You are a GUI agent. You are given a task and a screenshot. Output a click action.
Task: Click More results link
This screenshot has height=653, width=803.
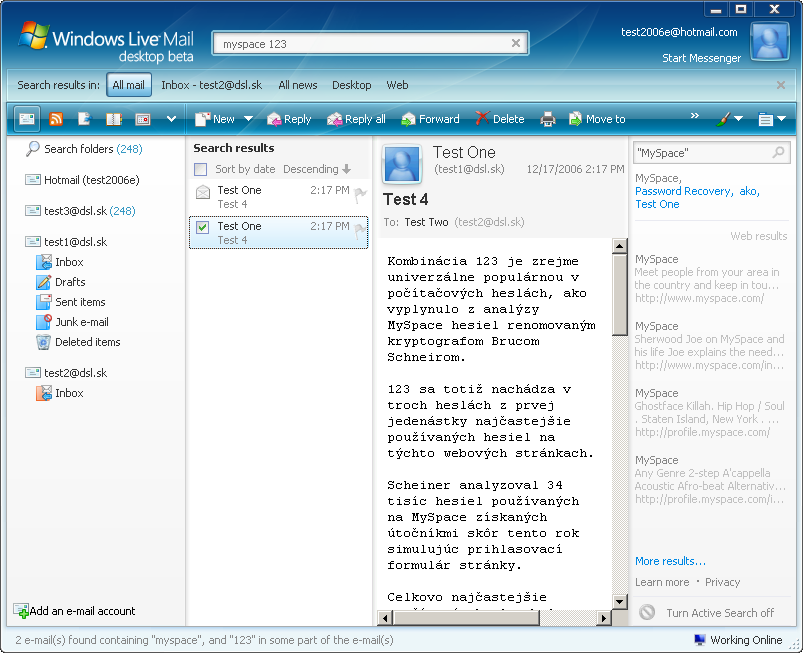point(670,561)
